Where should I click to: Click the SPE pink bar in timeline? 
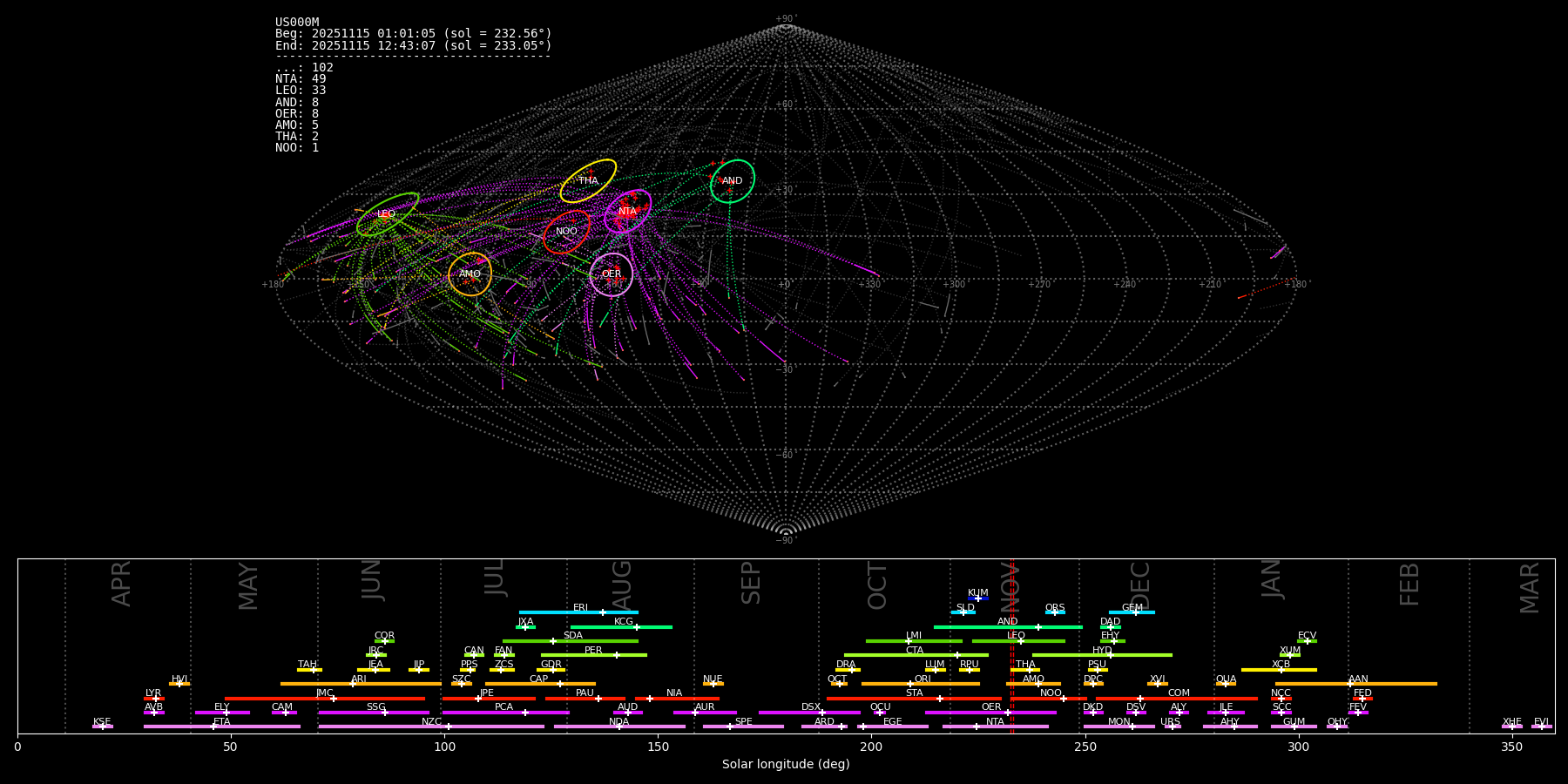pyautogui.click(x=743, y=727)
